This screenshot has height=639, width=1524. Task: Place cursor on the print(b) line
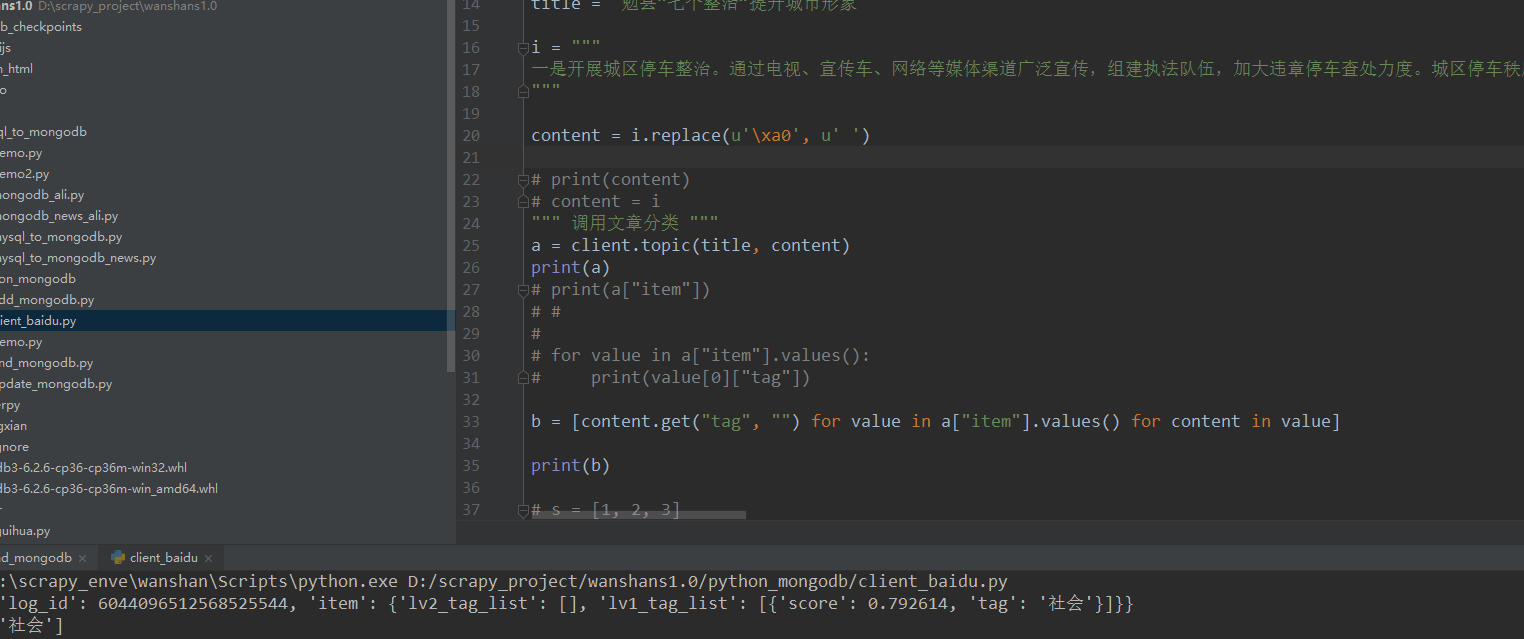point(570,466)
